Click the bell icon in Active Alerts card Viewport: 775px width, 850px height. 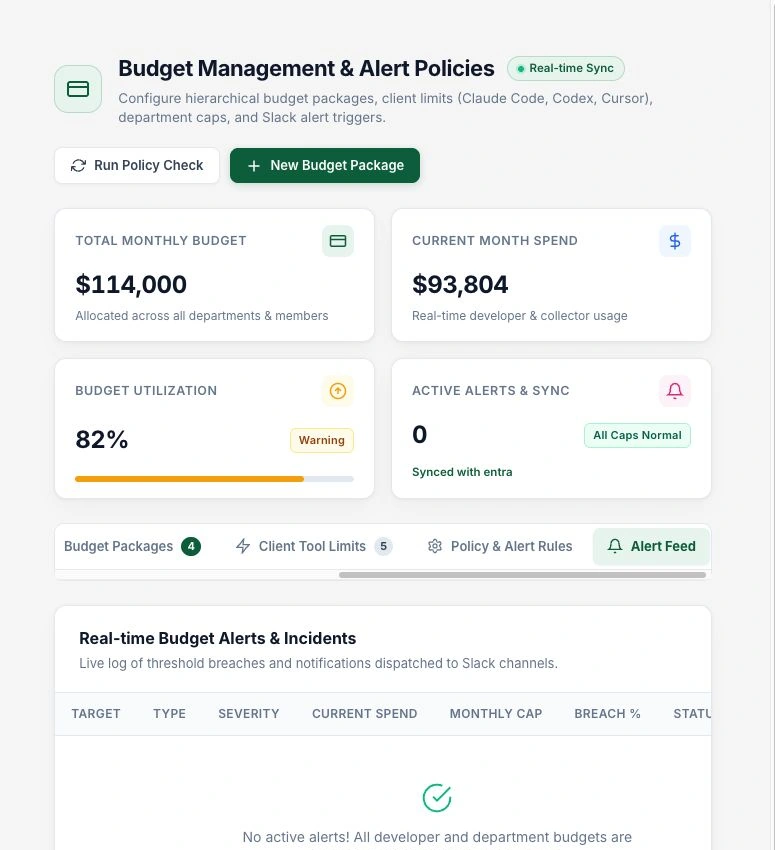tap(675, 391)
